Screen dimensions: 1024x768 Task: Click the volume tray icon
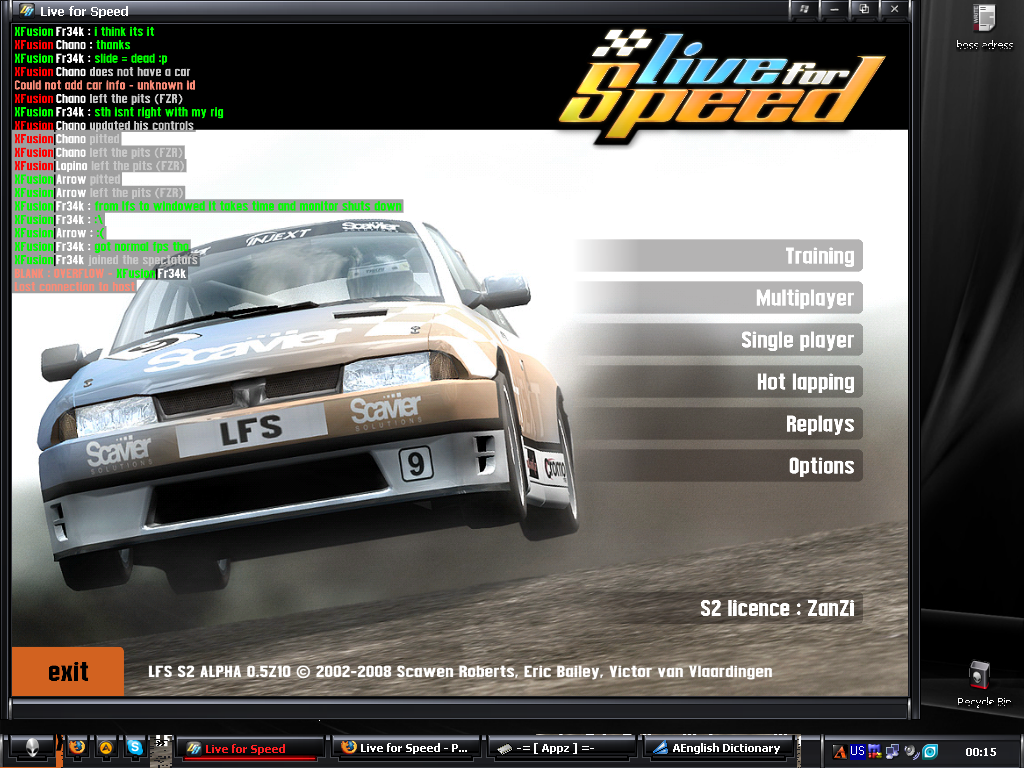point(911,752)
